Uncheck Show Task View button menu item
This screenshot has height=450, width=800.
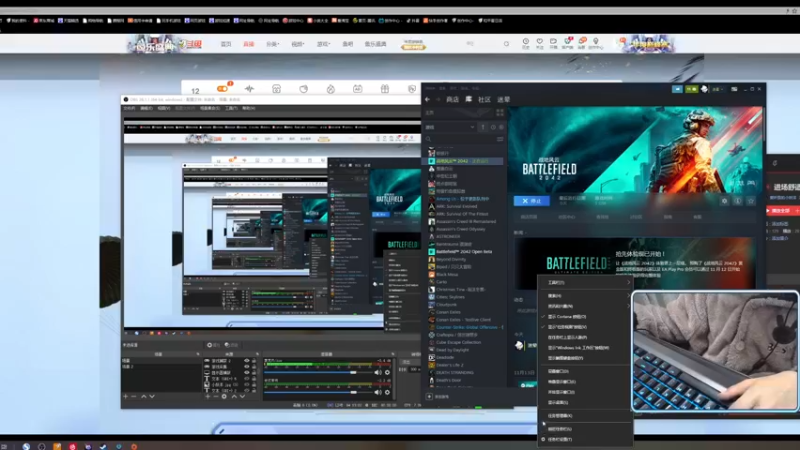click(585, 327)
